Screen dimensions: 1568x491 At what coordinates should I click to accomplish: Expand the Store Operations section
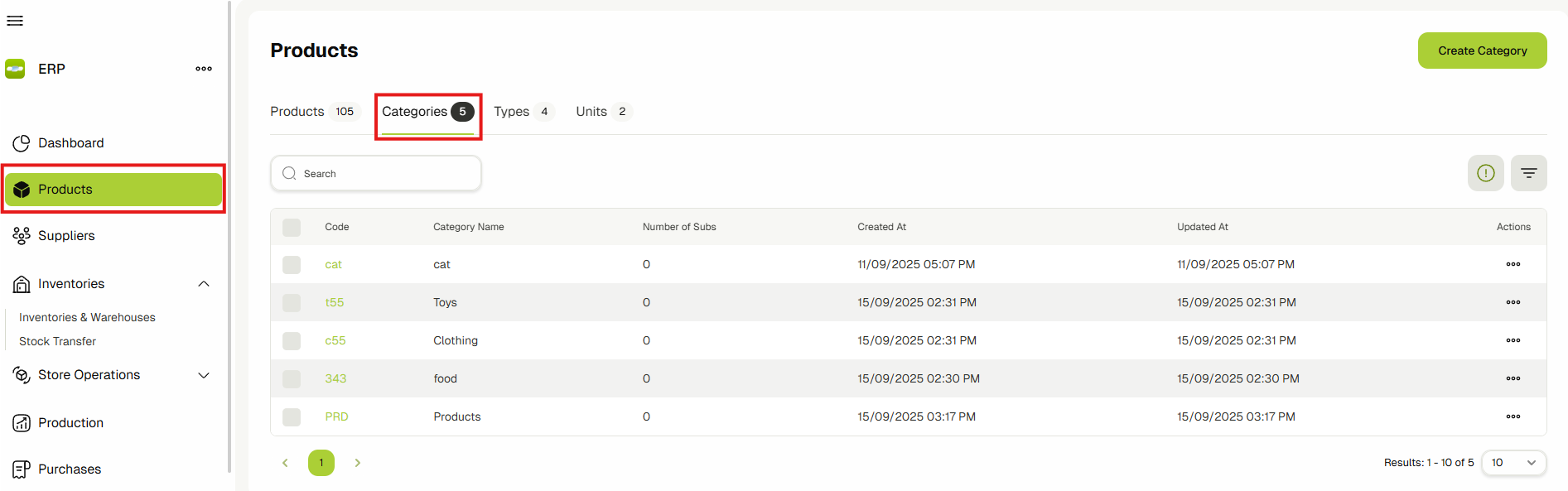click(204, 375)
